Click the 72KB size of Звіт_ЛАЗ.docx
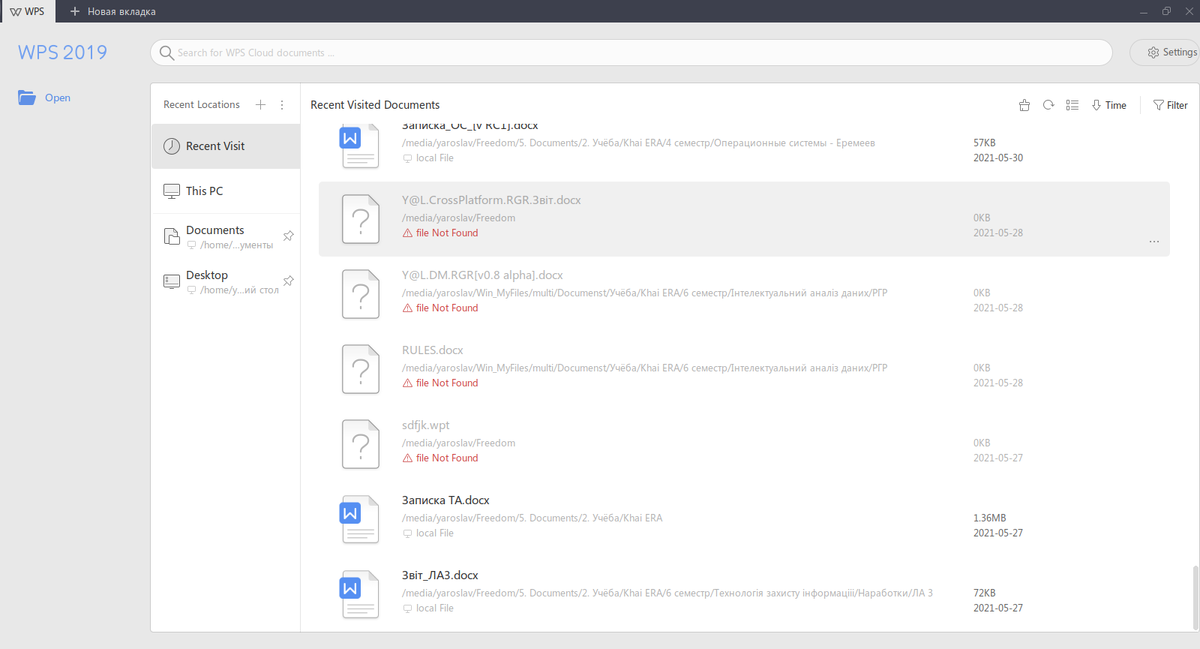The width and height of the screenshot is (1200, 649). [984, 593]
